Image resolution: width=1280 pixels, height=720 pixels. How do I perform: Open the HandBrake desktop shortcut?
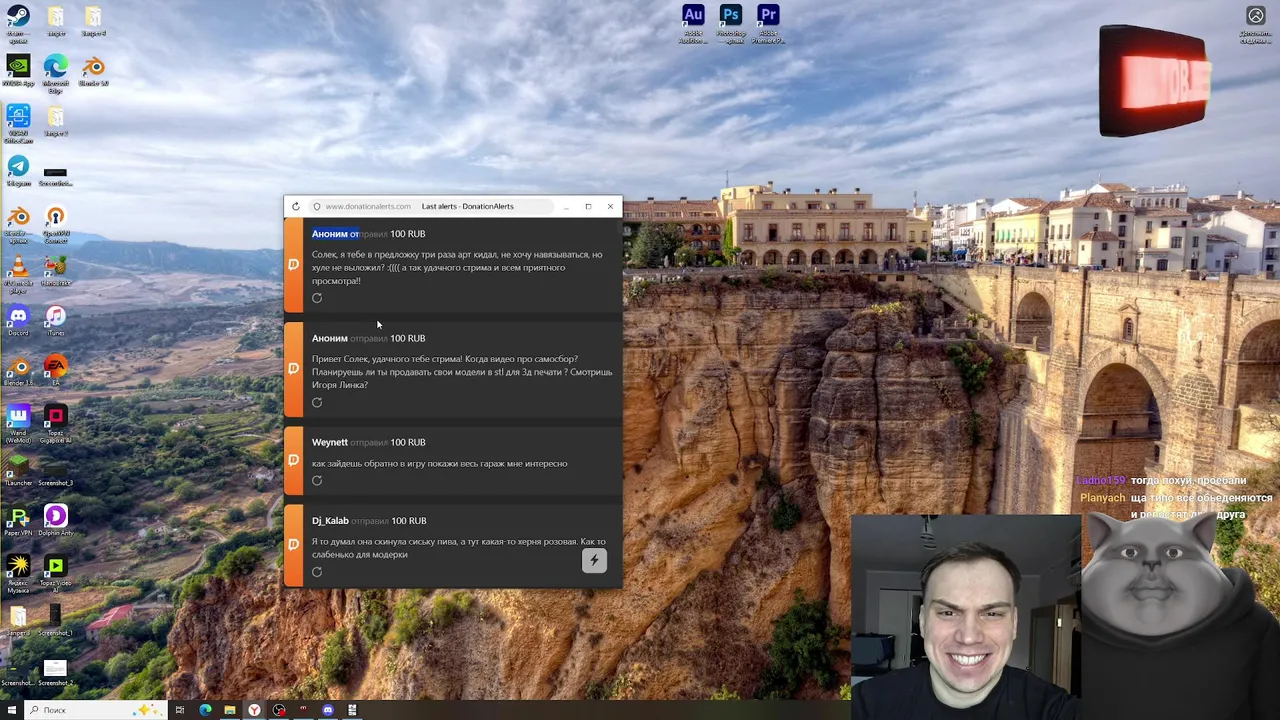(x=56, y=271)
